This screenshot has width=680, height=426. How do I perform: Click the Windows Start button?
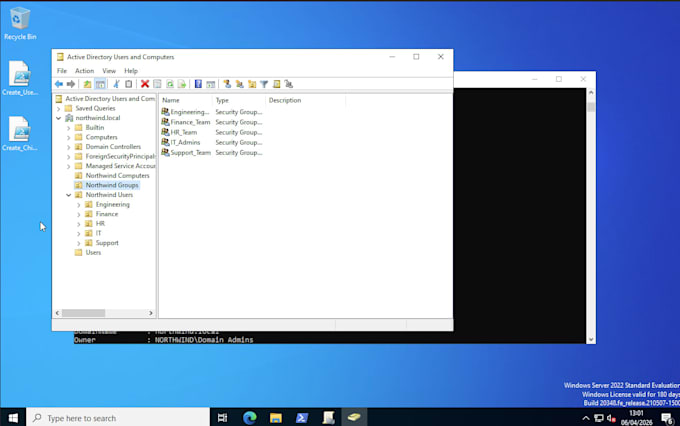point(13,418)
